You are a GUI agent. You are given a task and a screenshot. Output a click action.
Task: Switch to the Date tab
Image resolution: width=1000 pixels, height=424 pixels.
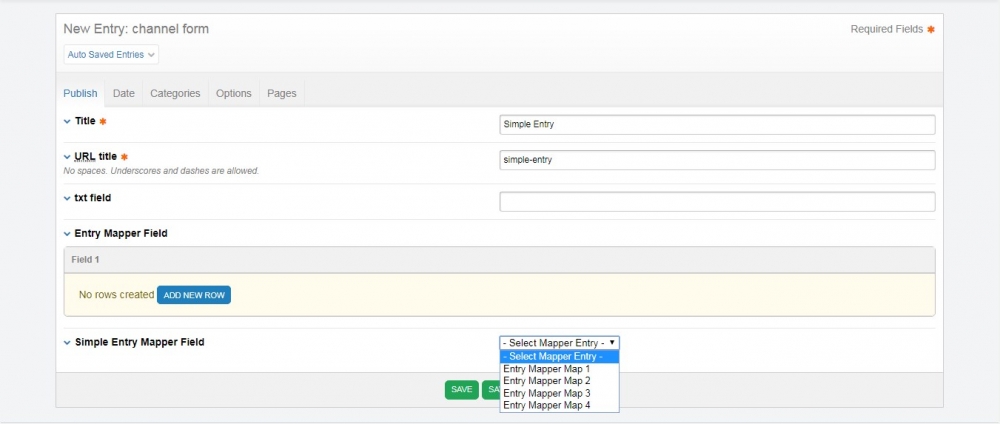123,93
